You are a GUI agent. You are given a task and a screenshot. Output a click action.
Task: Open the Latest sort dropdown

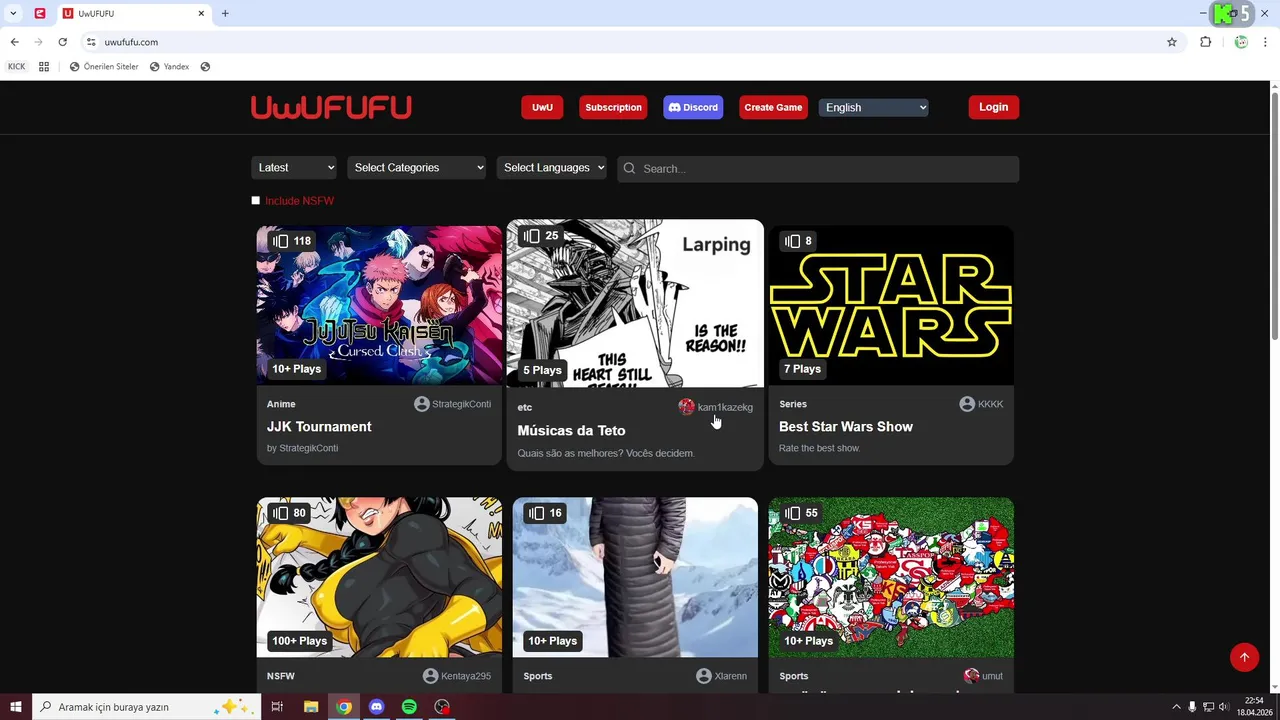pos(294,168)
